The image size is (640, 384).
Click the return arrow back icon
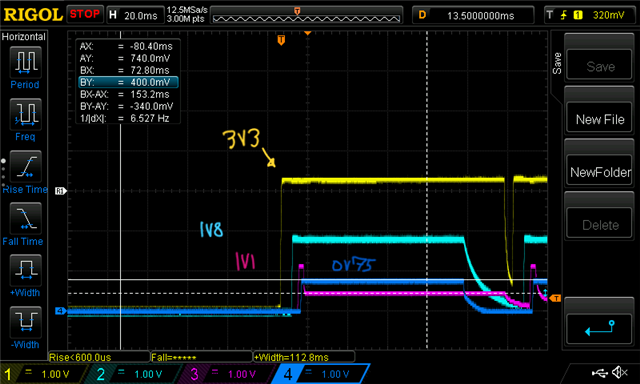599,328
